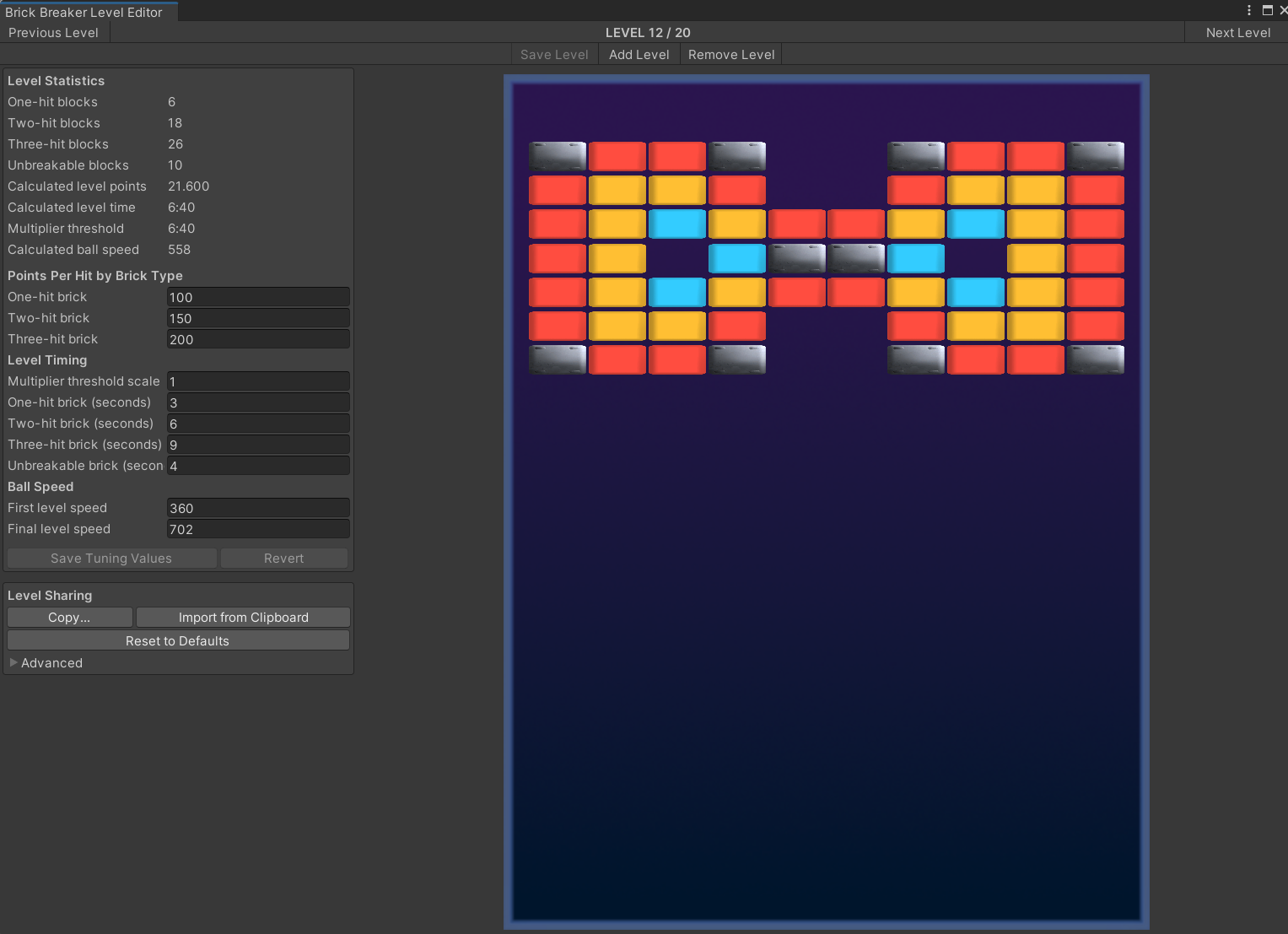This screenshot has width=1288, height=934.
Task: Edit the One-hit brick points field
Action: (x=258, y=297)
